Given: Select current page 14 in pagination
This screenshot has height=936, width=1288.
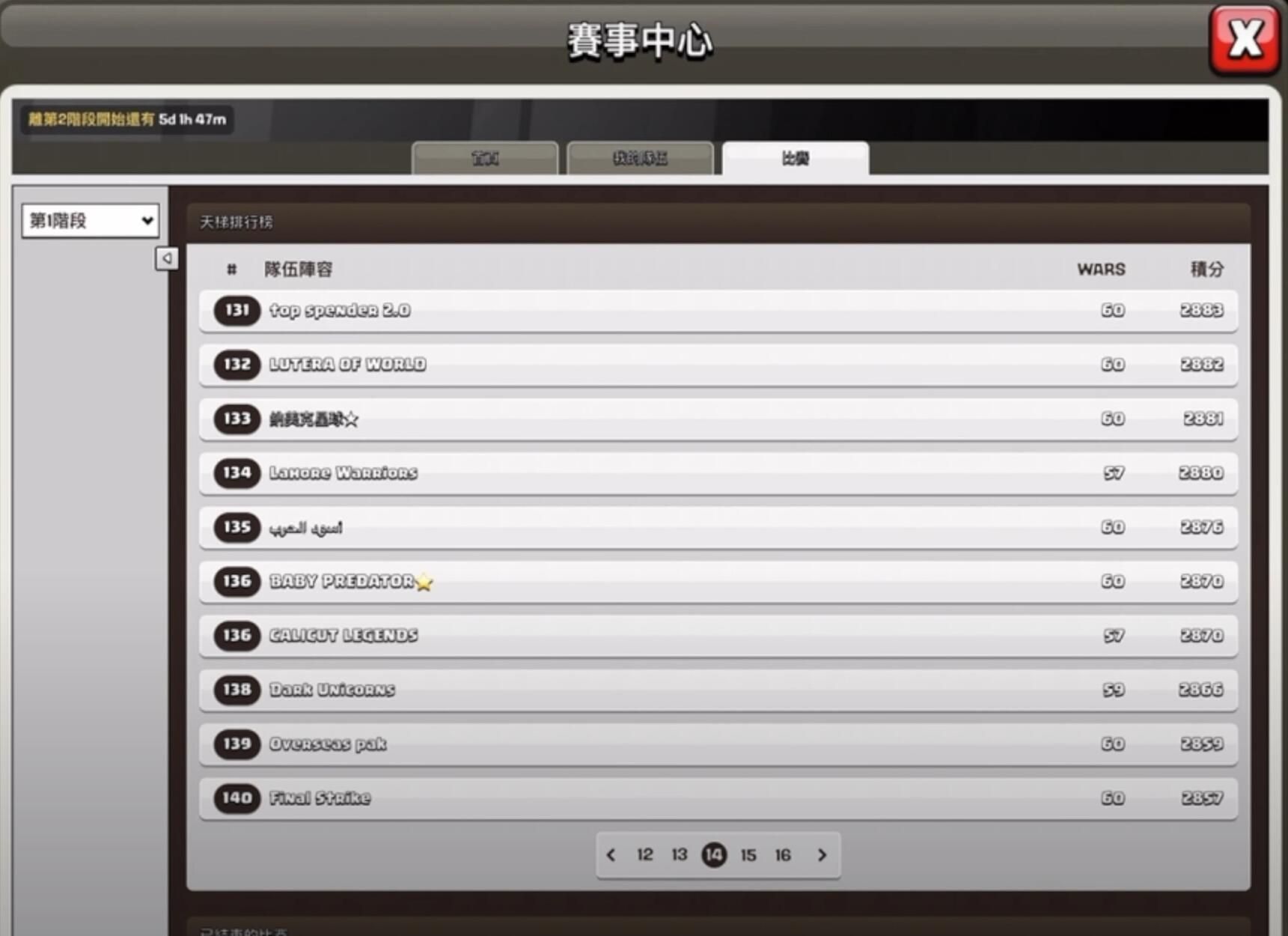Looking at the screenshot, I should [714, 854].
